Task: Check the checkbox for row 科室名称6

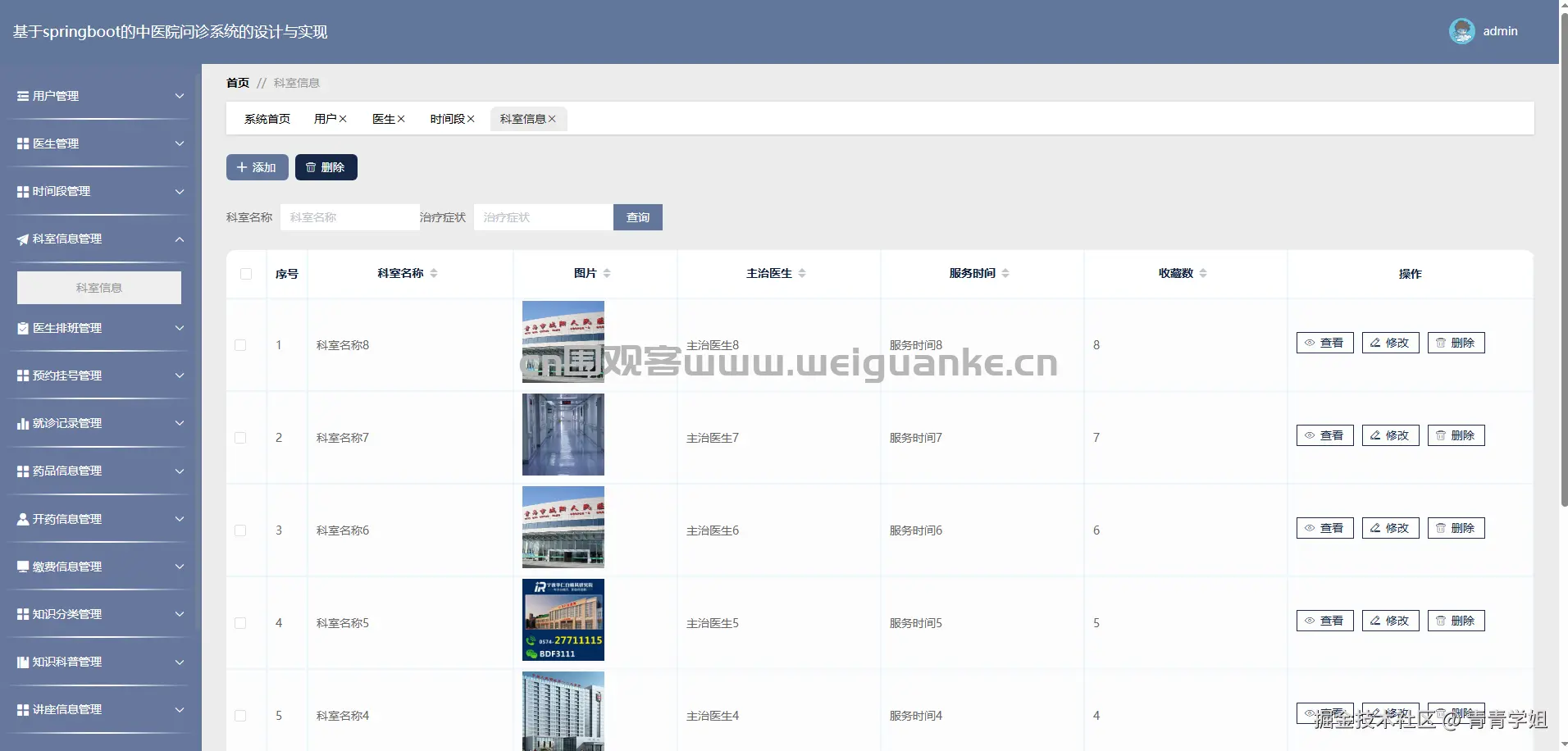Action: [240, 530]
